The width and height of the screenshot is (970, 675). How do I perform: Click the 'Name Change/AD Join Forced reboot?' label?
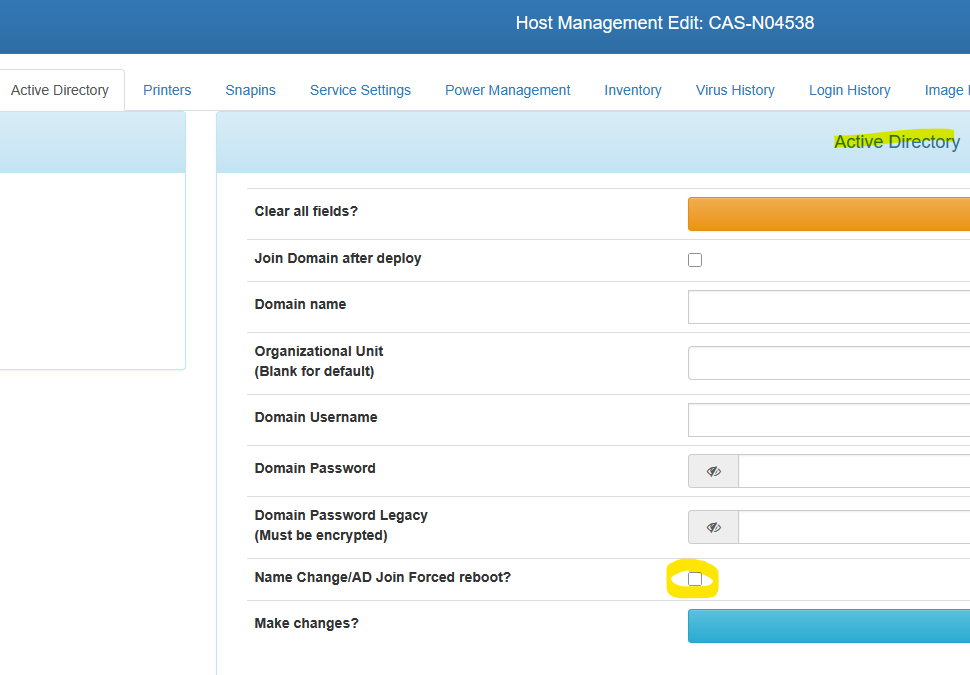pyautogui.click(x=382, y=577)
